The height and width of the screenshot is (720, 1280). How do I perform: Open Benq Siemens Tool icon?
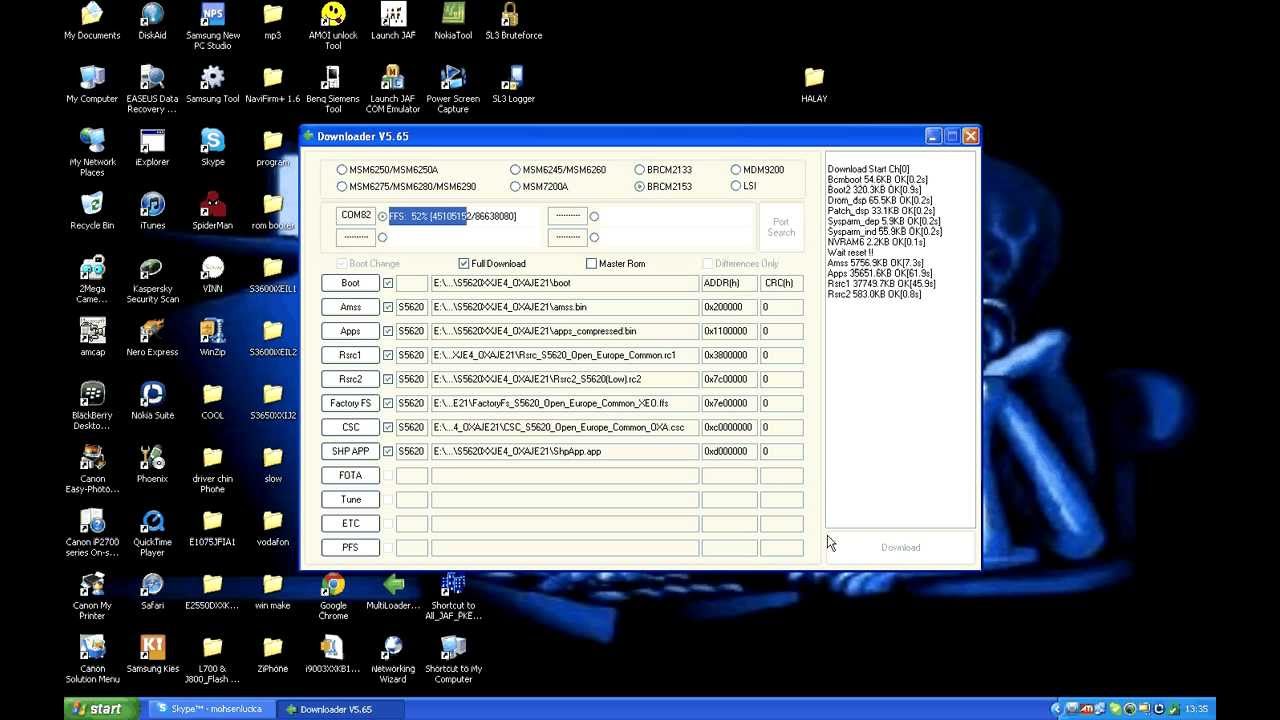(333, 90)
